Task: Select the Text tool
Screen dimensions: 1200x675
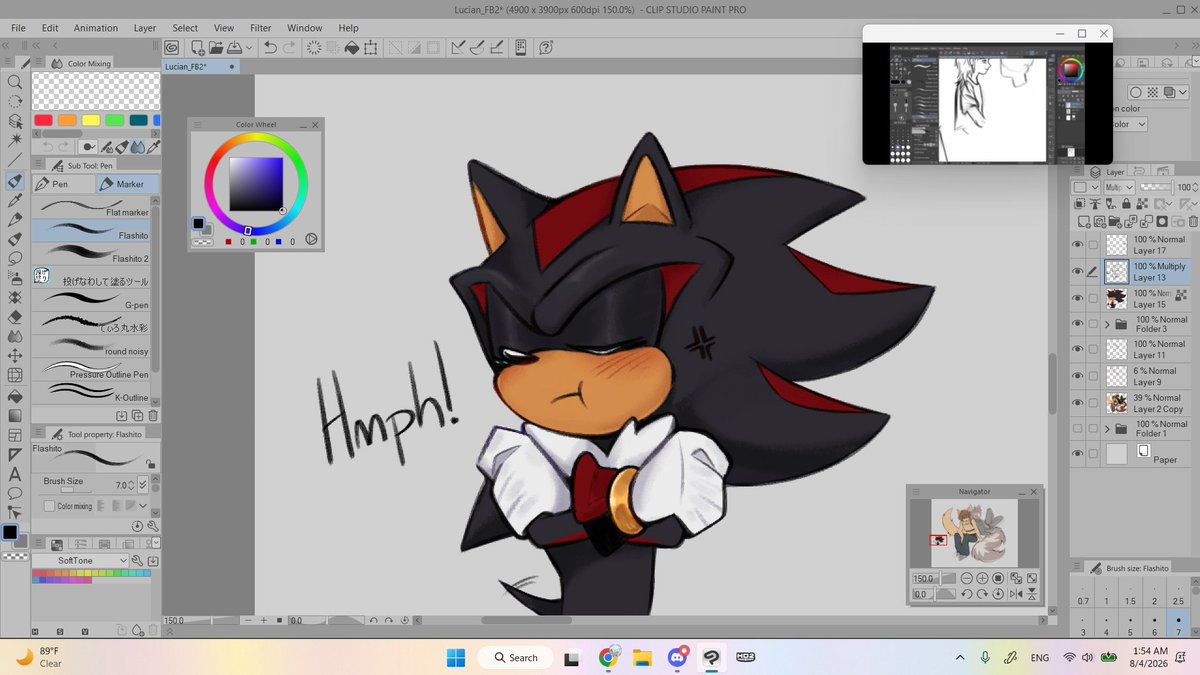Action: pos(15,476)
